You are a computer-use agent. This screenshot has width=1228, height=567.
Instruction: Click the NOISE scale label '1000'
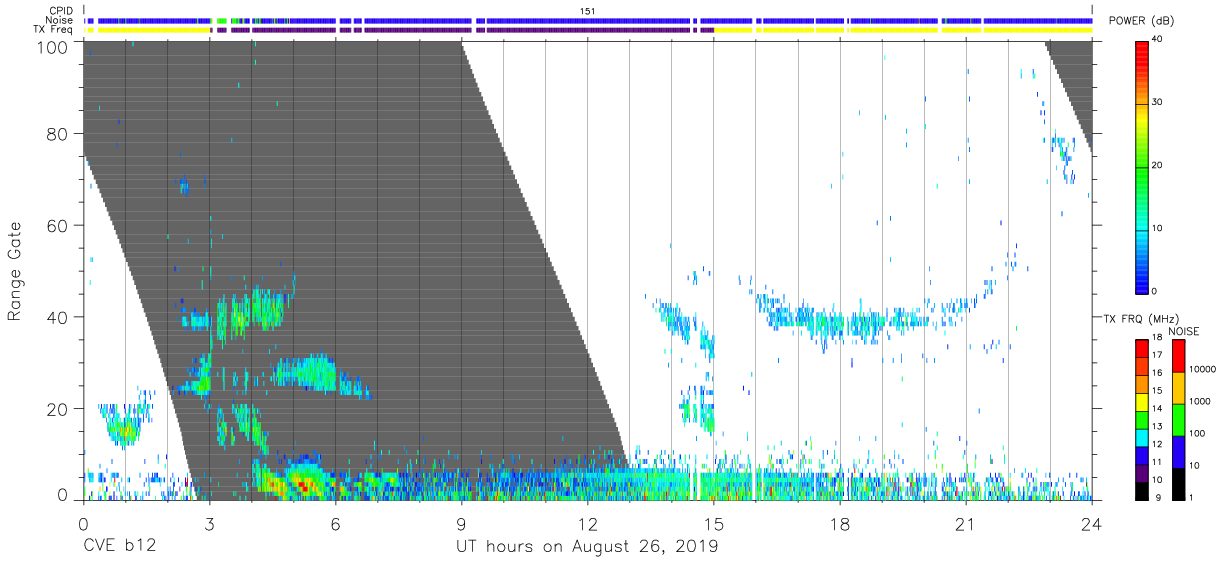(x=1199, y=402)
